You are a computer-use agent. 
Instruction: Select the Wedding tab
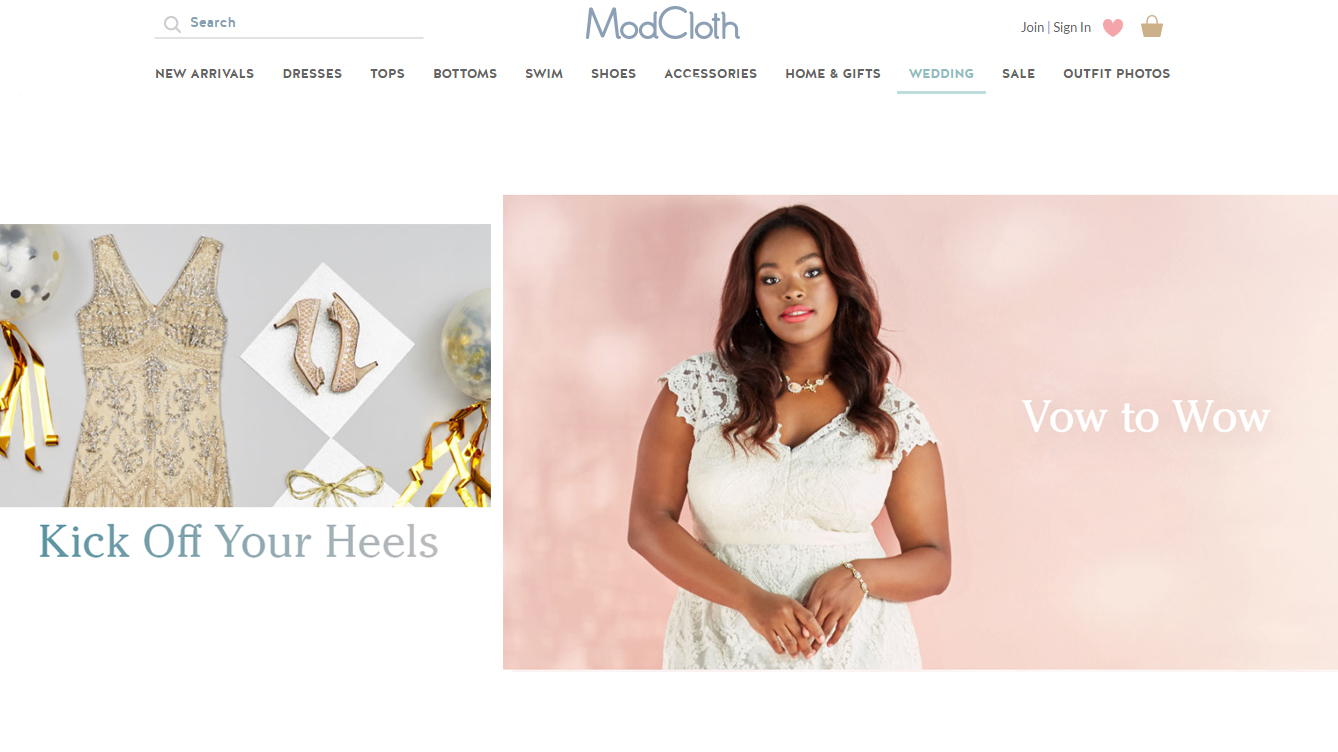[941, 74]
